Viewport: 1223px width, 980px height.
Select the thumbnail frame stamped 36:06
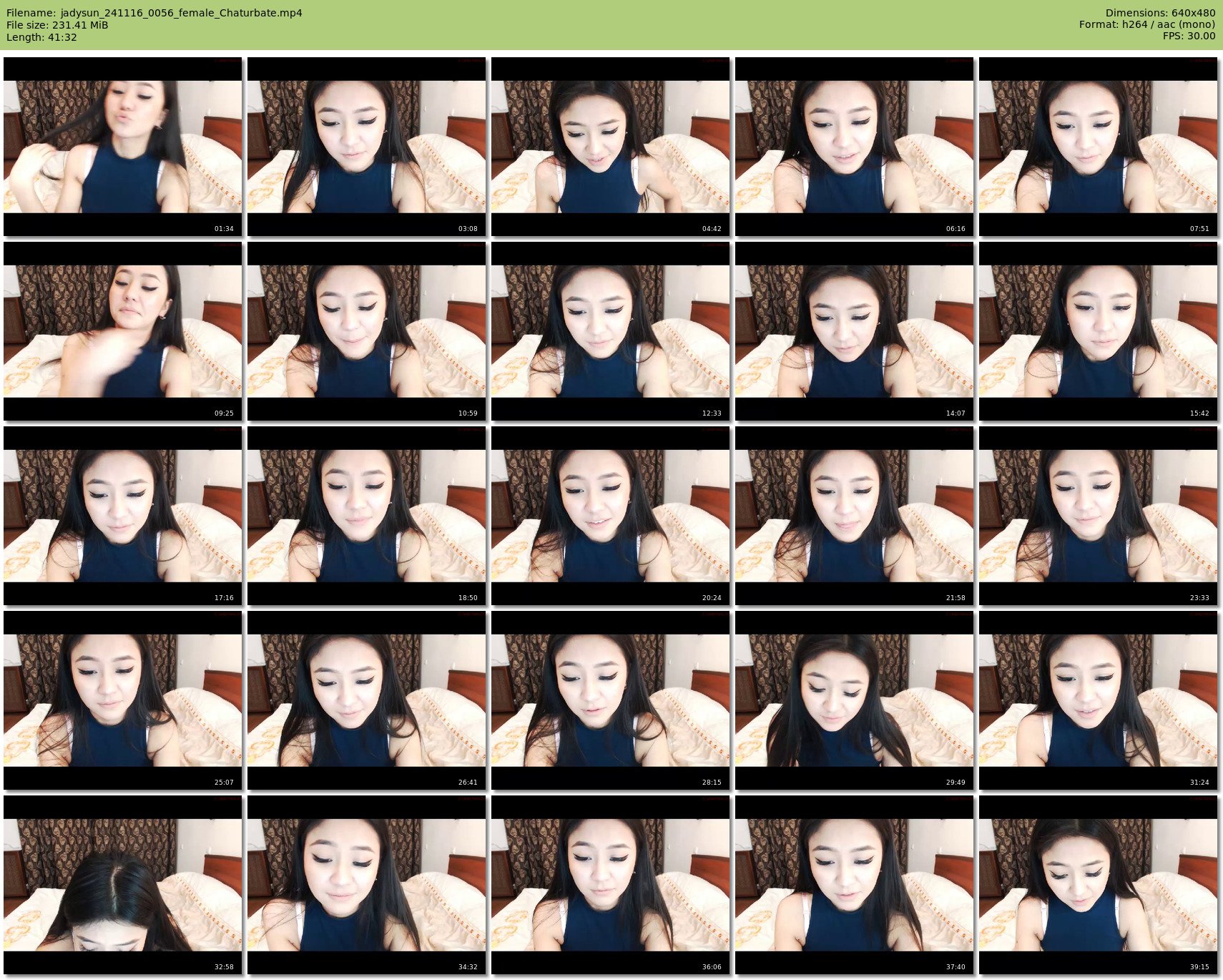click(x=611, y=885)
